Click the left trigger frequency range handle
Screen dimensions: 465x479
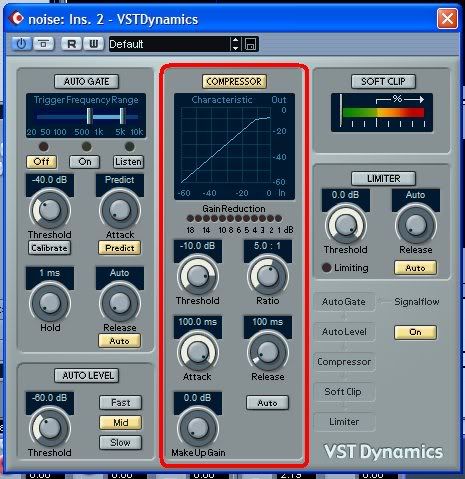[89, 116]
